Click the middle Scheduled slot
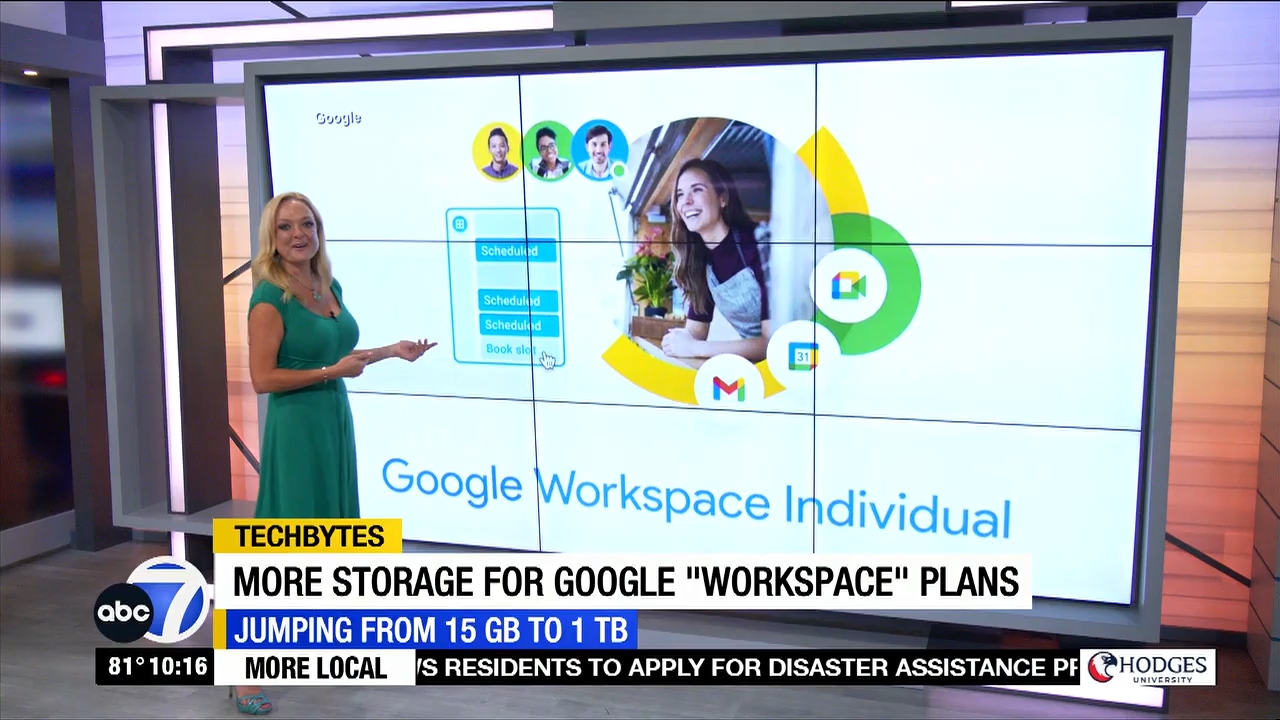 coord(519,300)
